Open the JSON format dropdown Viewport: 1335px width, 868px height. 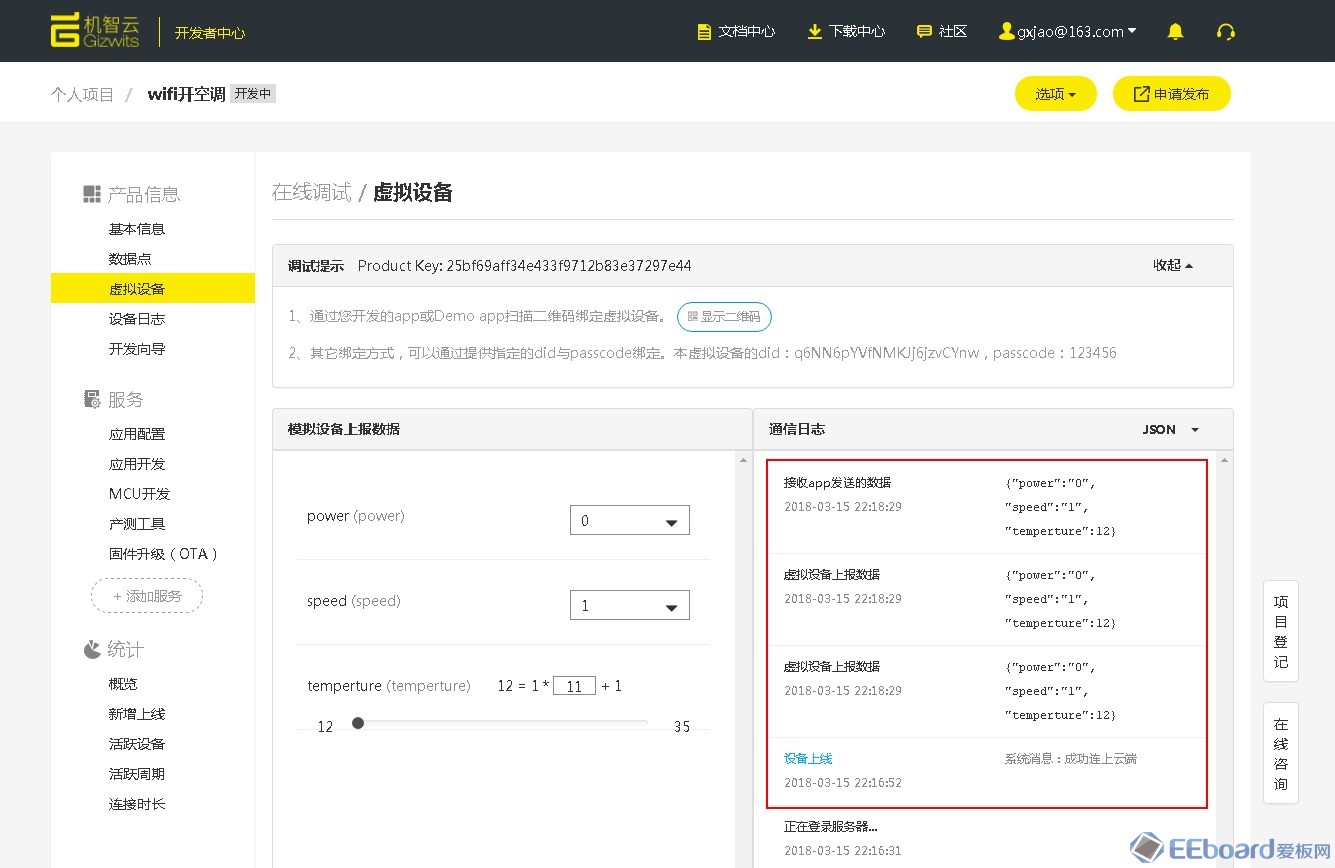point(1171,429)
